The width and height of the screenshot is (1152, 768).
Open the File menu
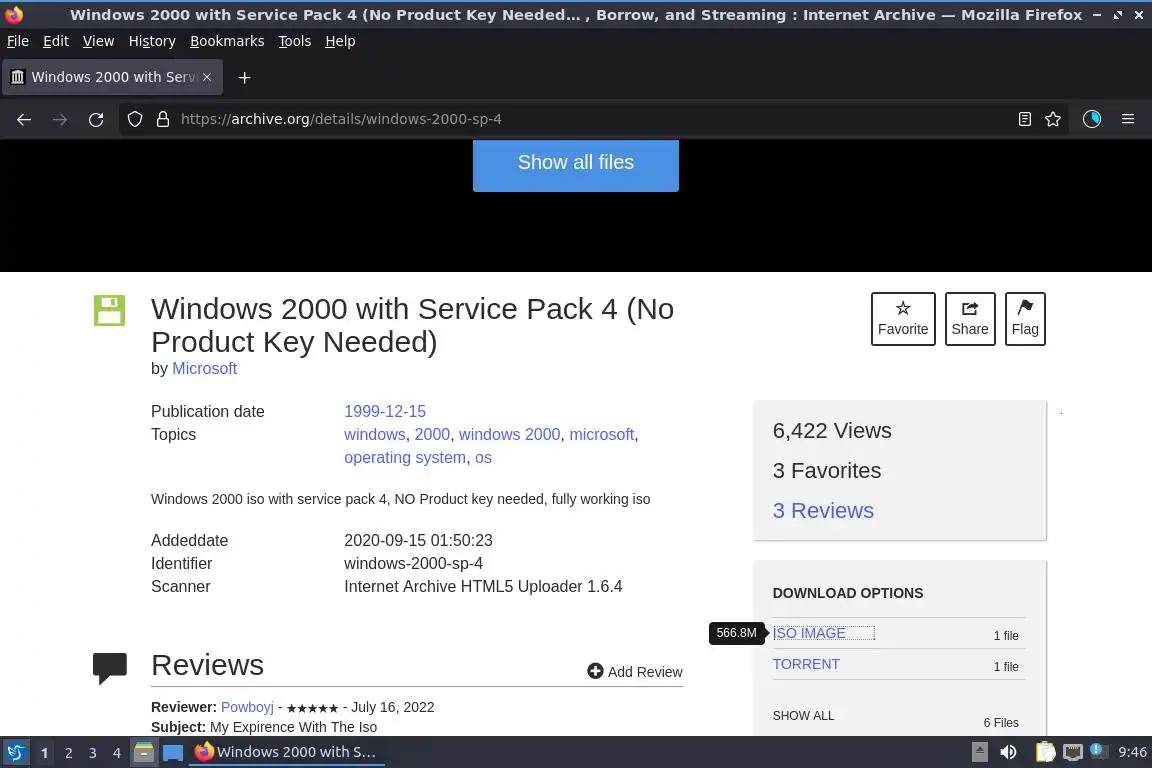pos(18,41)
